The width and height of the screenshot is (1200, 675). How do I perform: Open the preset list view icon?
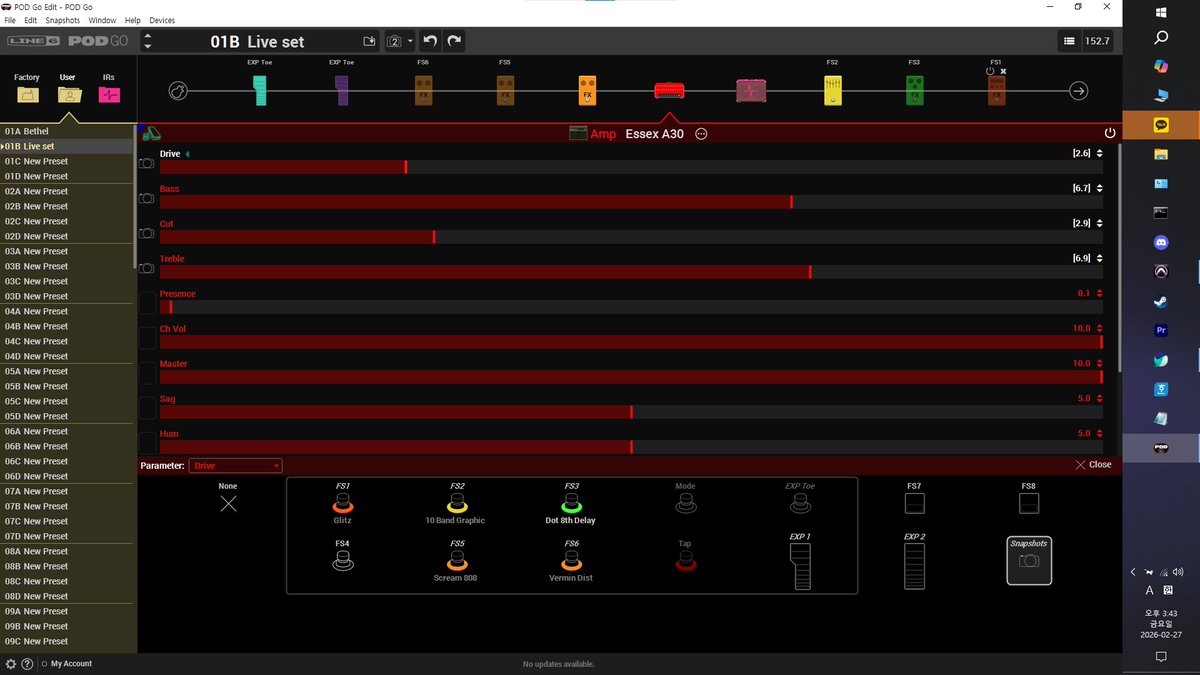[1069, 41]
